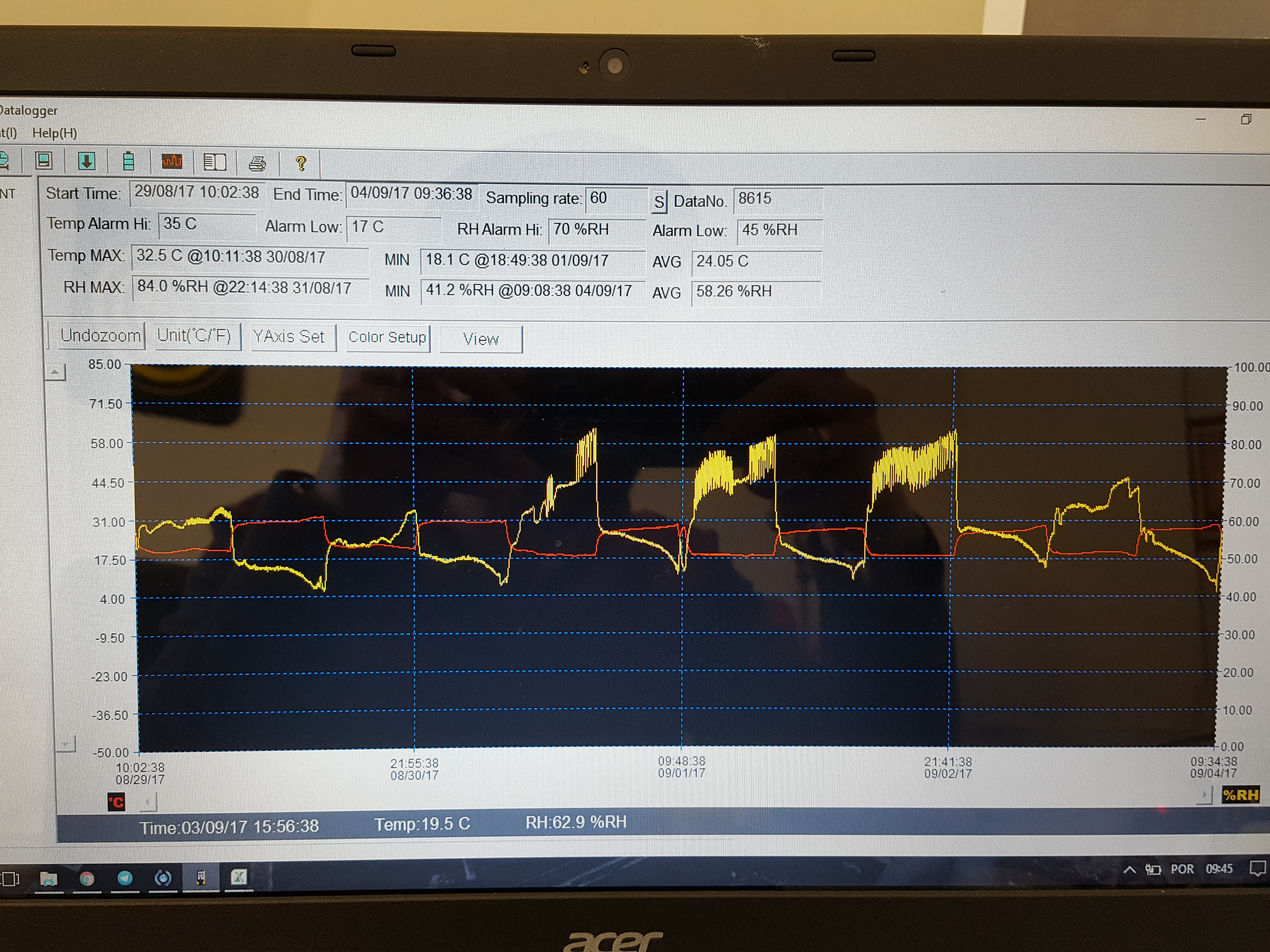This screenshot has height=952, width=1270.
Task: Click the status bar RH:62.9 %RH reading
Action: 576,823
